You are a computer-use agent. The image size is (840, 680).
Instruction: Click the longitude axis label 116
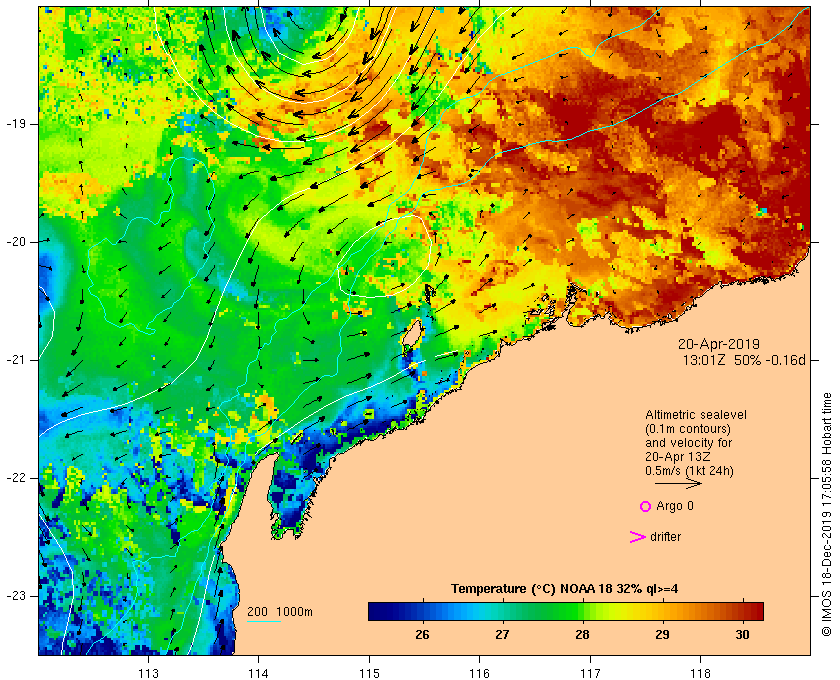point(479,673)
